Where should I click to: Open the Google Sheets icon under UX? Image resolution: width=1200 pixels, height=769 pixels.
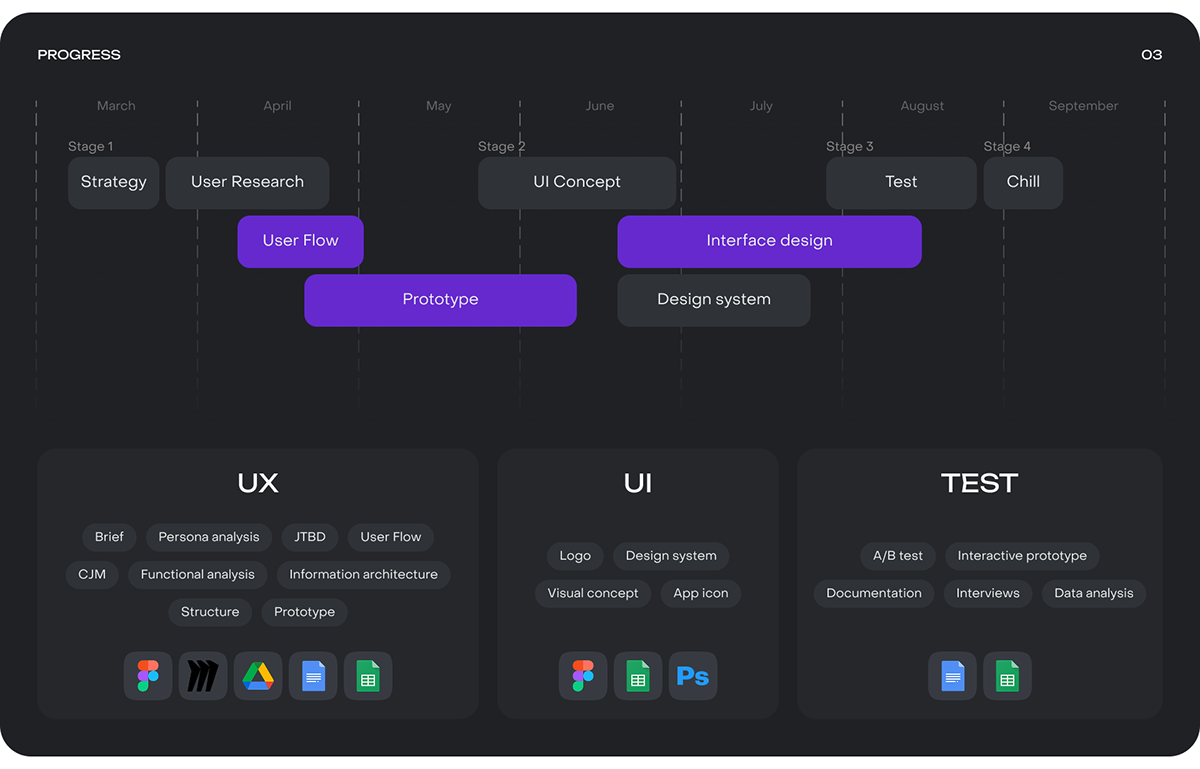368,676
